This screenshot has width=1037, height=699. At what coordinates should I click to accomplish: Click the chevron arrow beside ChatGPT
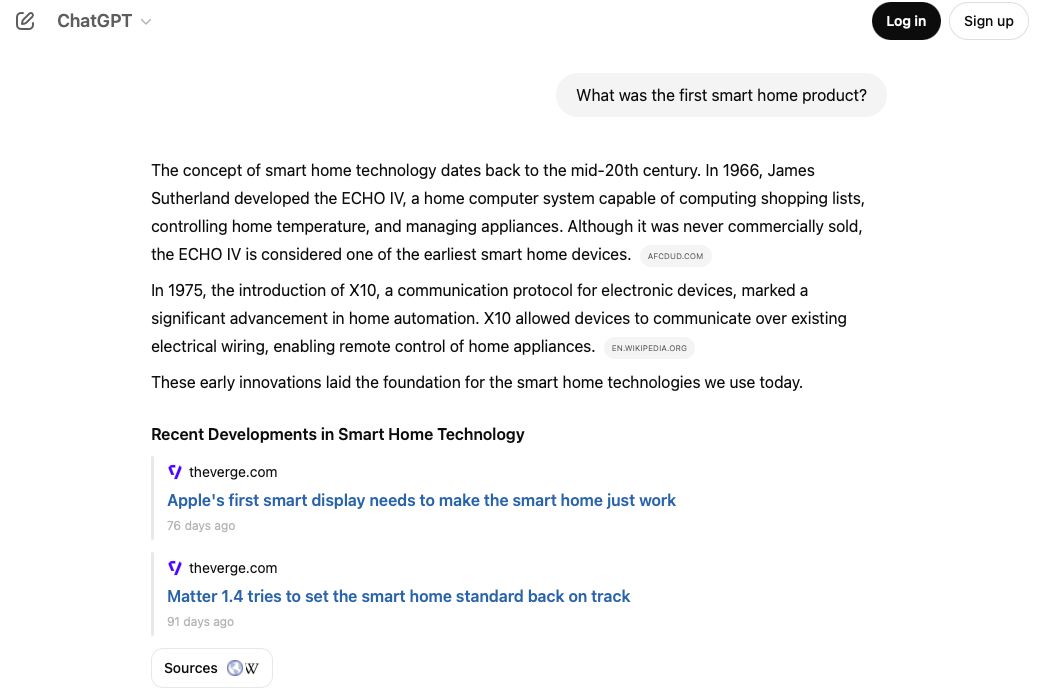pyautogui.click(x=146, y=22)
